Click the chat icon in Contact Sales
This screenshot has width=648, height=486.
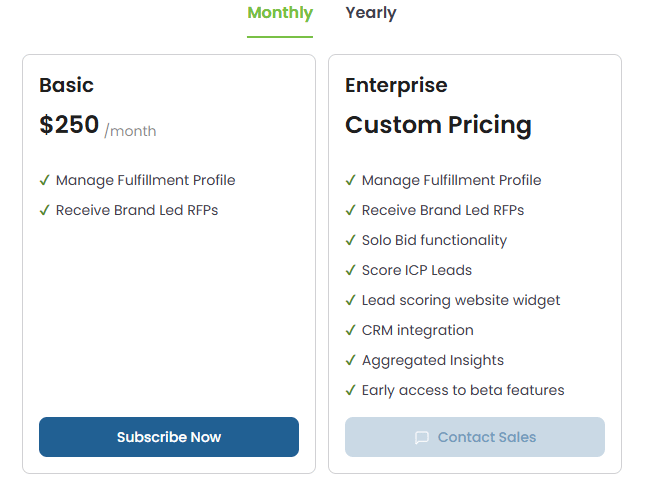pos(422,438)
